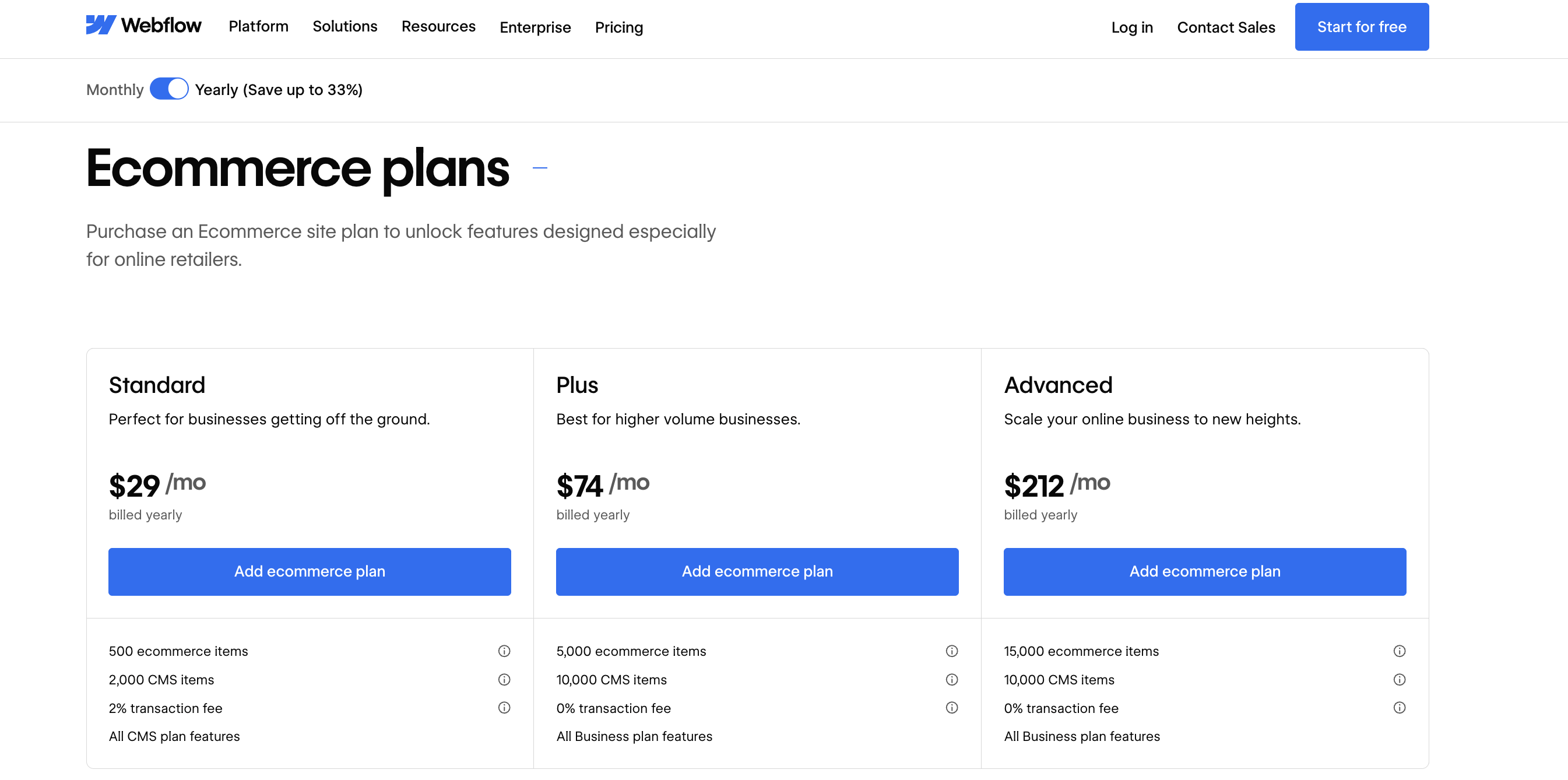Open the Resources menu

(438, 27)
